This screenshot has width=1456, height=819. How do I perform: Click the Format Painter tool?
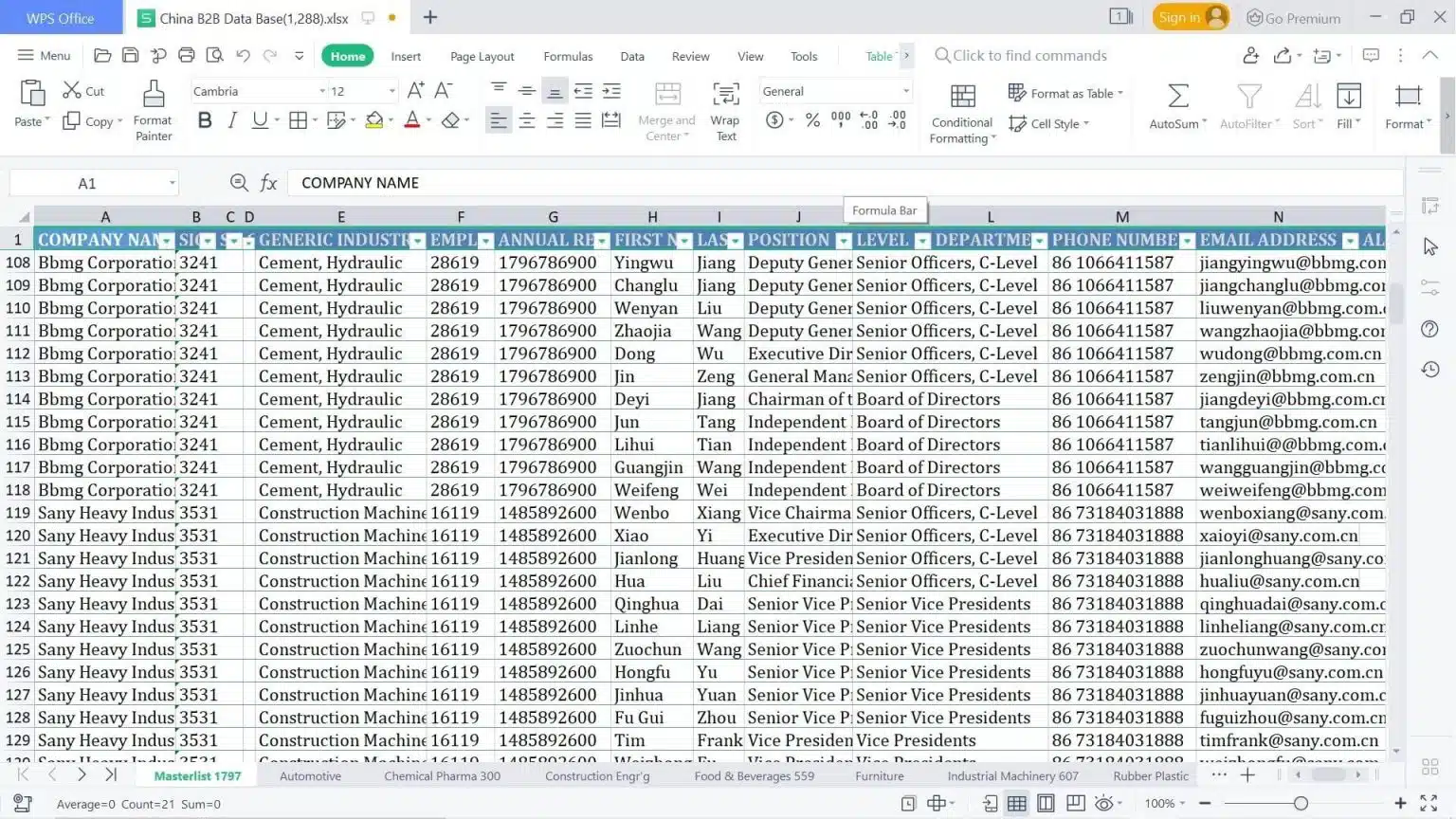pos(153,111)
